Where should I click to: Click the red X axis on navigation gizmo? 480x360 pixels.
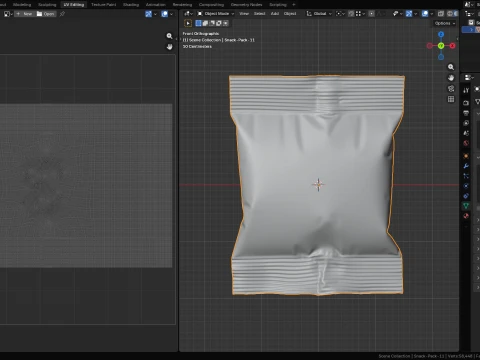(452, 46)
